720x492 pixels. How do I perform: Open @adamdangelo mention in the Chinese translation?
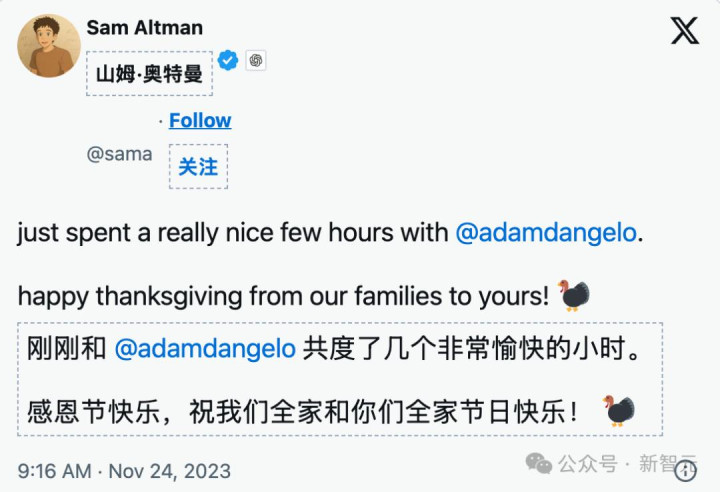click(x=205, y=349)
